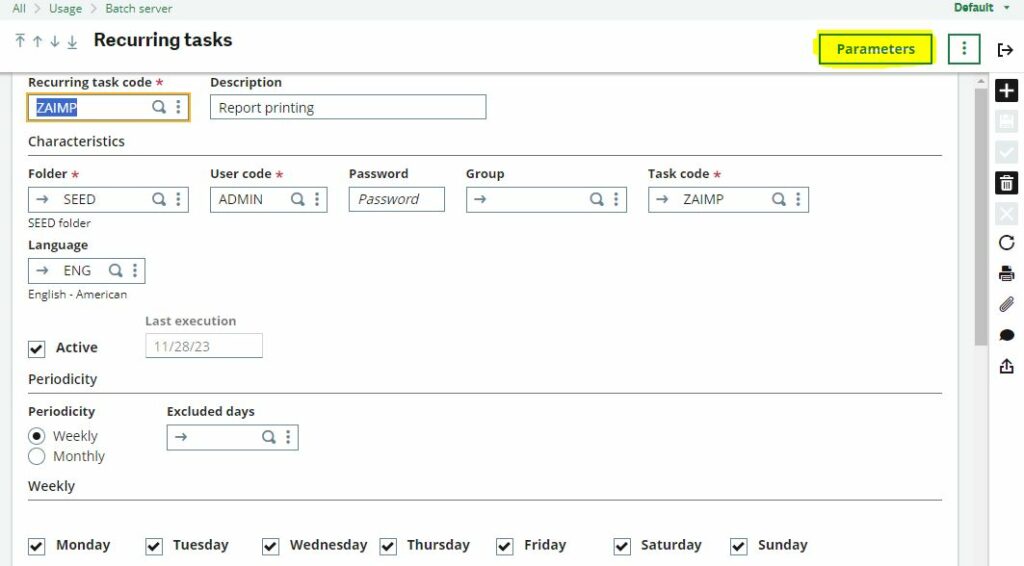Untick the Wednesday checkbox
1024x566 pixels.
[x=271, y=546]
